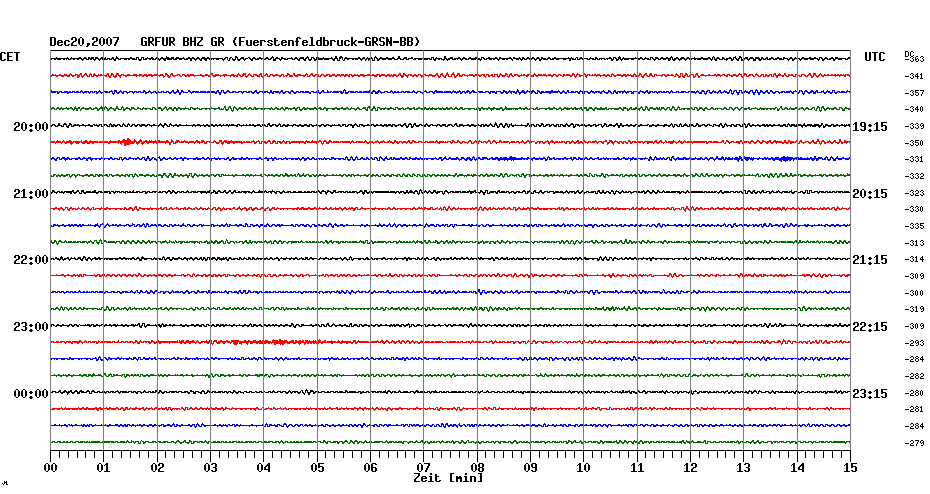Image resolution: width=930 pixels, height=494 pixels.
Task: Click the '00' minute axis label
Action: click(x=50, y=468)
